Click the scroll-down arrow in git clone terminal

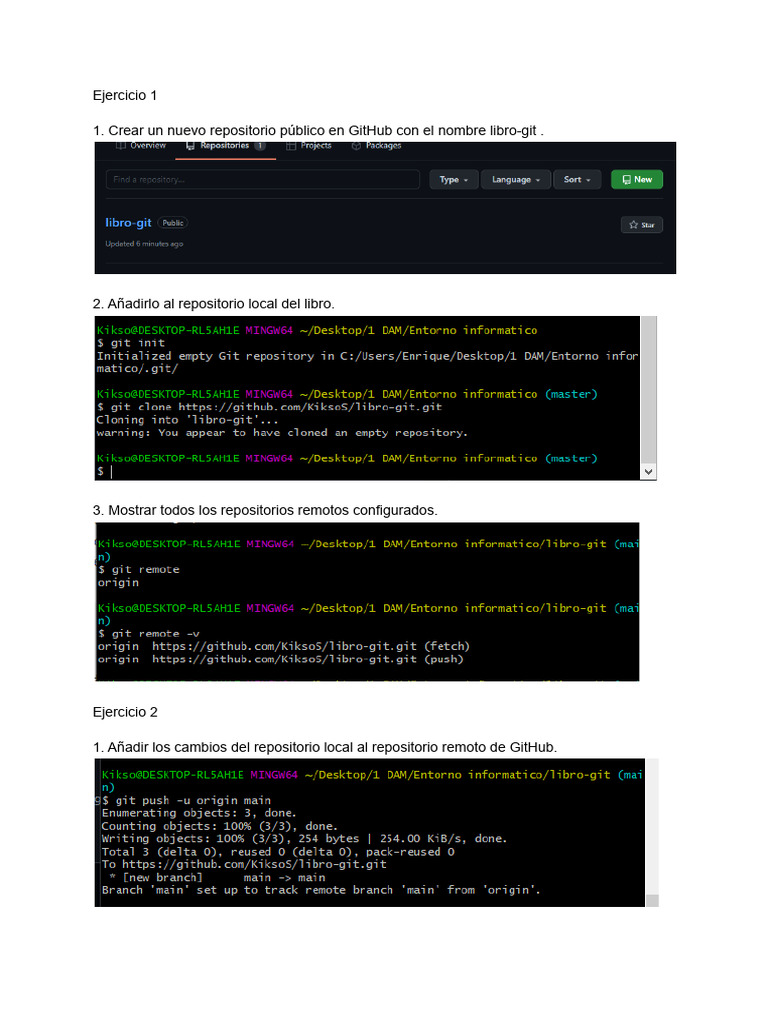648,470
